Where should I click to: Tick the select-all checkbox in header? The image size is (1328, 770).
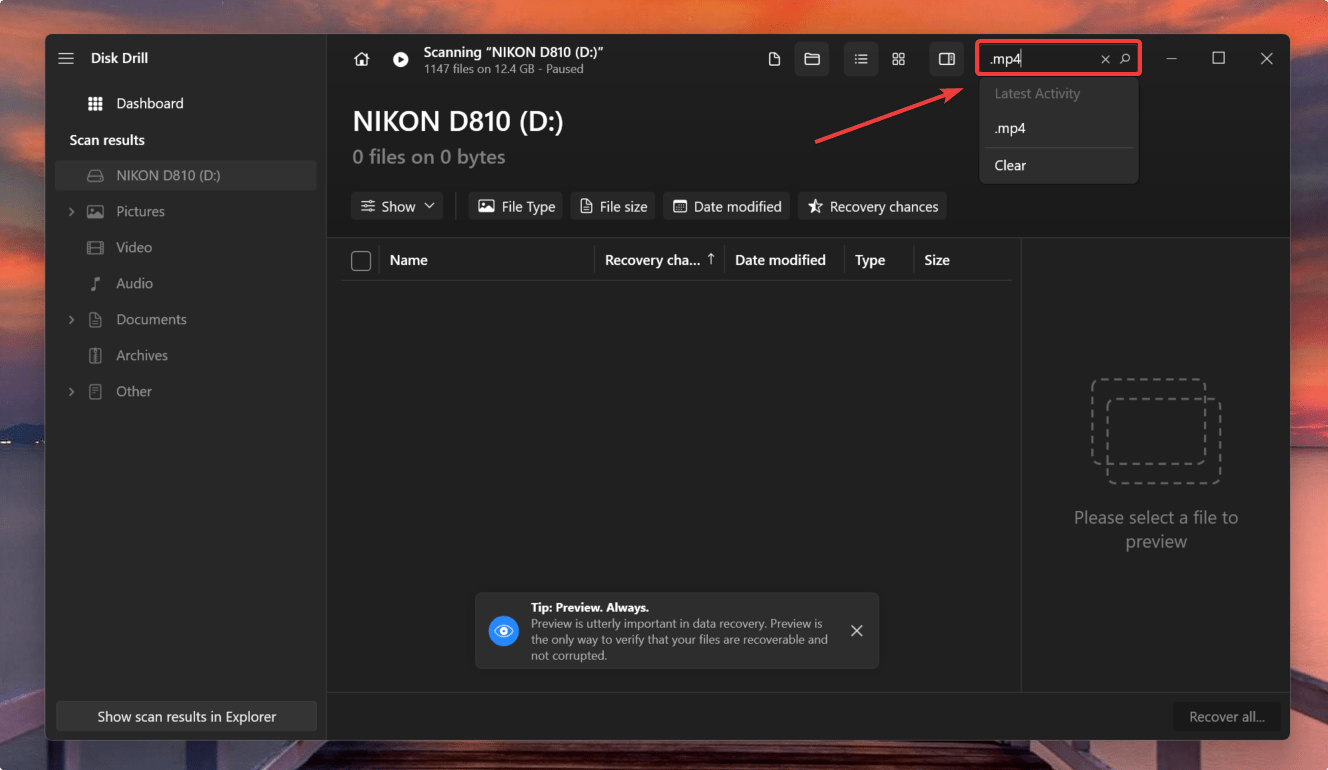click(361, 260)
